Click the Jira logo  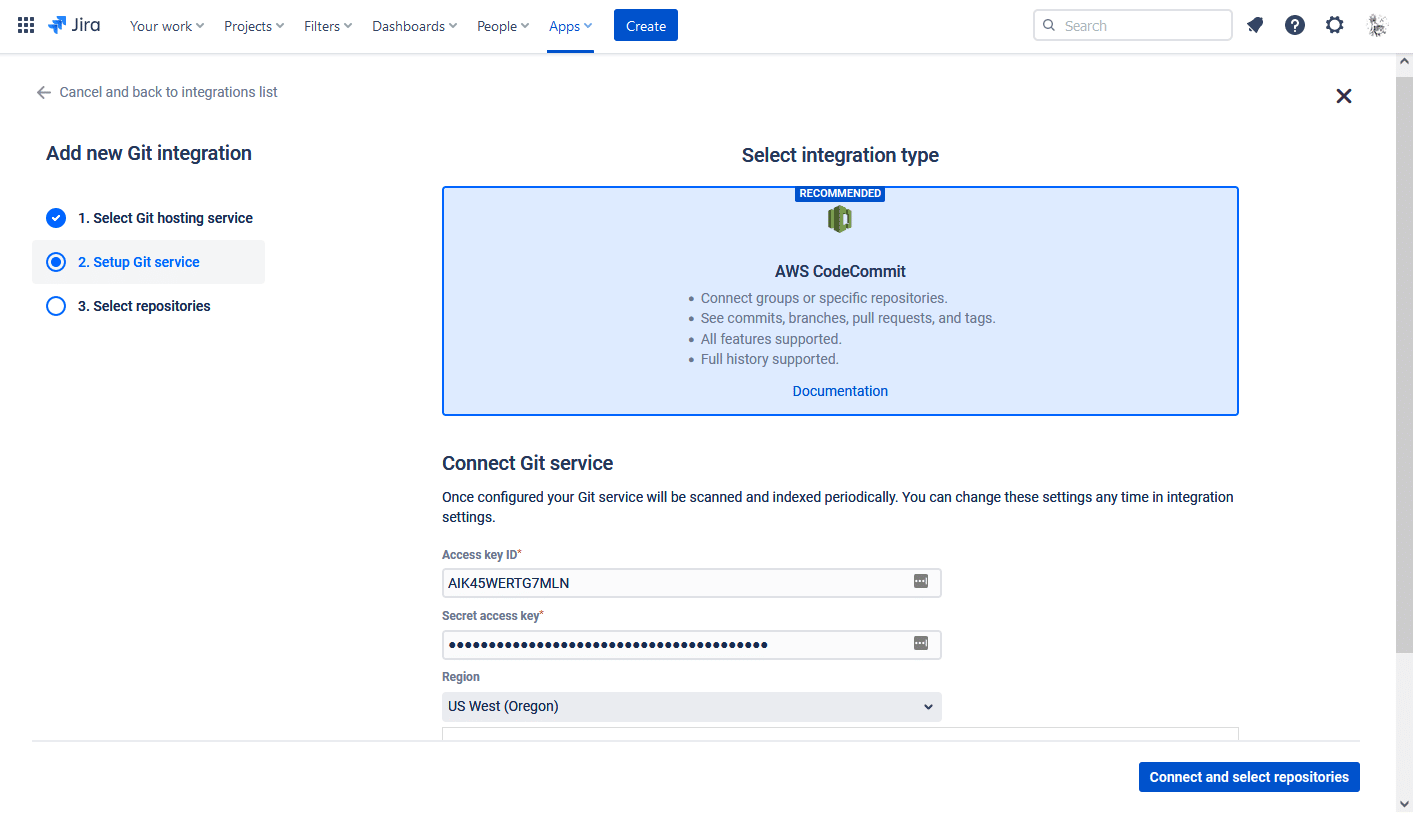point(74,25)
